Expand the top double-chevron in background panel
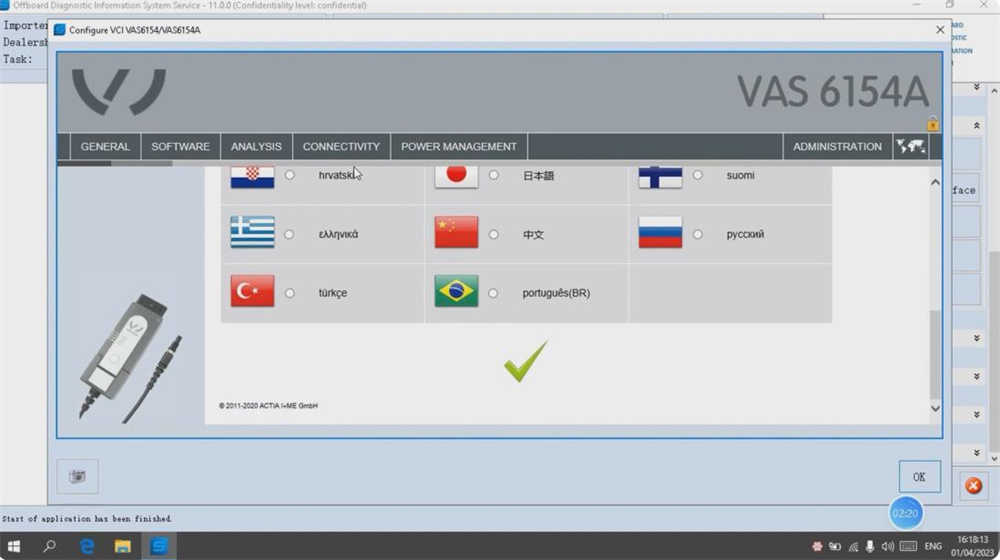Viewport: 1000px width, 560px height. 976,87
